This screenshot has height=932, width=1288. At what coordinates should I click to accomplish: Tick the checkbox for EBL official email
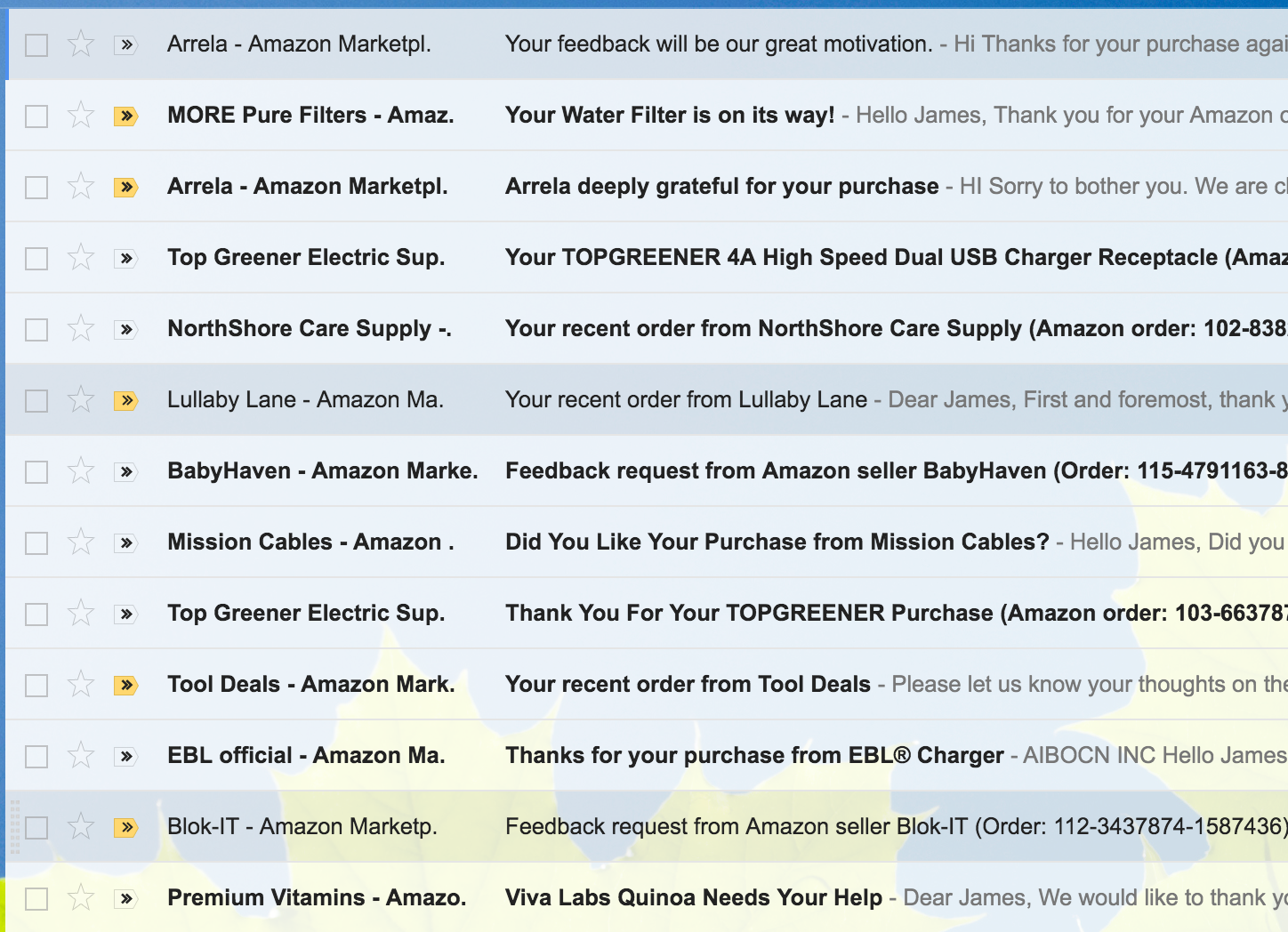[x=36, y=756]
